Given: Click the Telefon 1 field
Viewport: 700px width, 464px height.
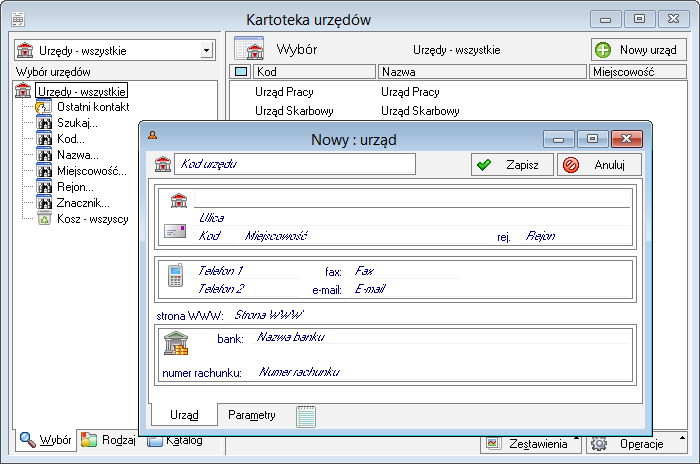Looking at the screenshot, I should tap(247, 271).
